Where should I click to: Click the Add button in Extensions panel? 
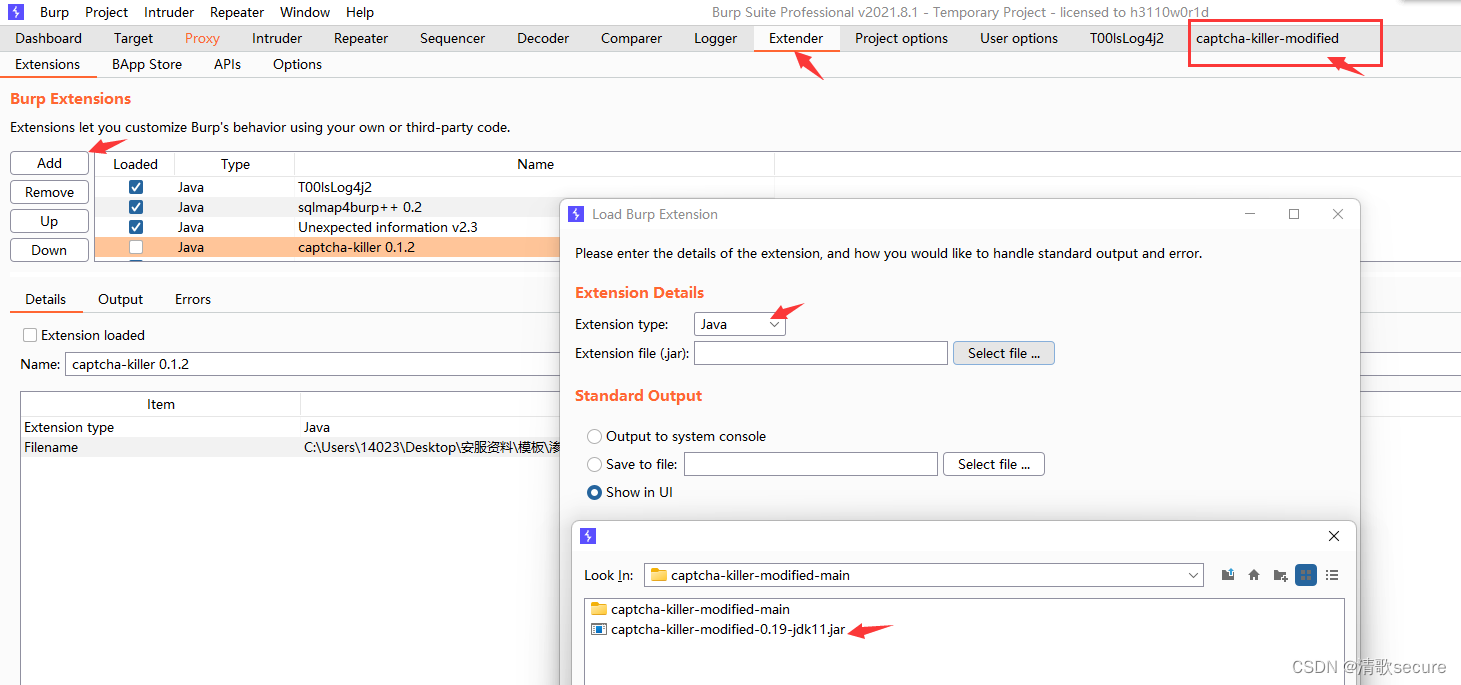[48, 162]
